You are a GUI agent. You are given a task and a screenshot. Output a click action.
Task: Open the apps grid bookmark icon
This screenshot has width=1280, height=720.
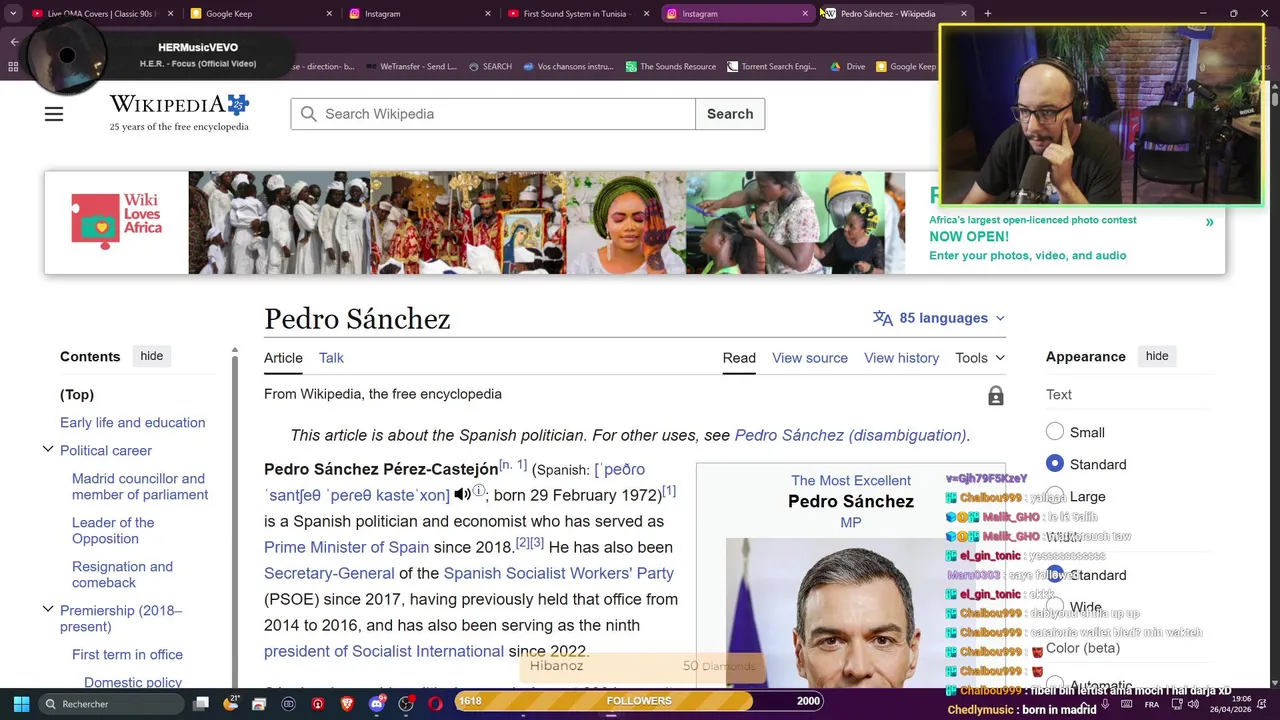coord(13,67)
